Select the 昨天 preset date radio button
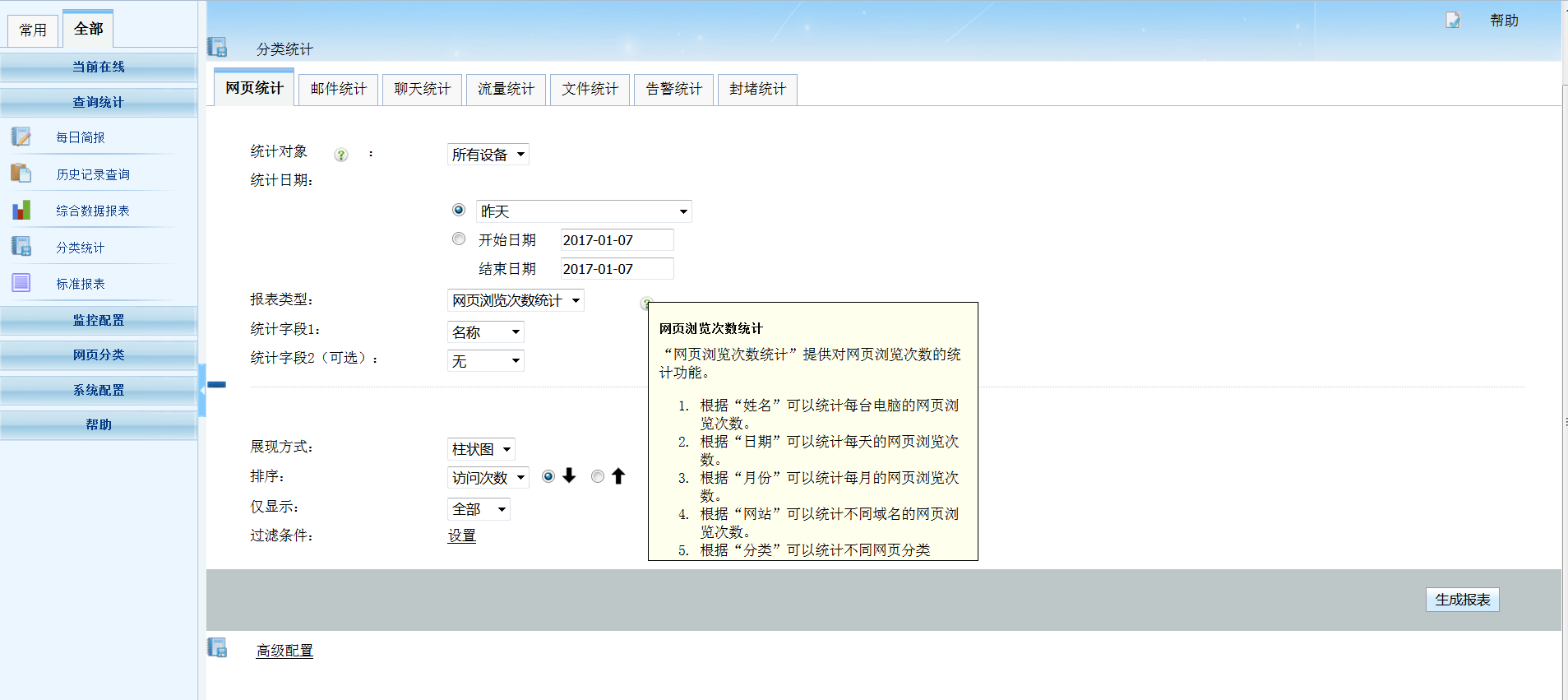The width and height of the screenshot is (1568, 700). tap(459, 211)
